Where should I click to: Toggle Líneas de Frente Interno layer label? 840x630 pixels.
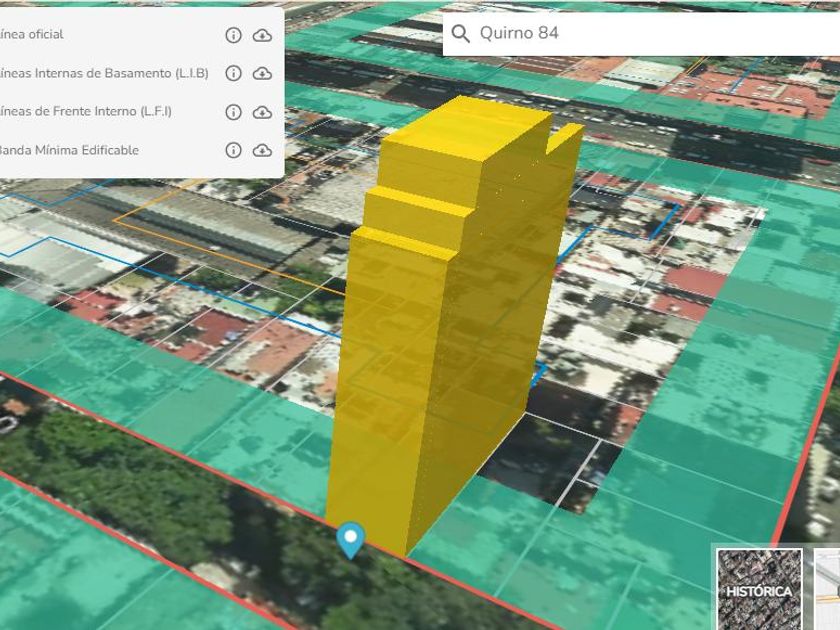(86, 111)
